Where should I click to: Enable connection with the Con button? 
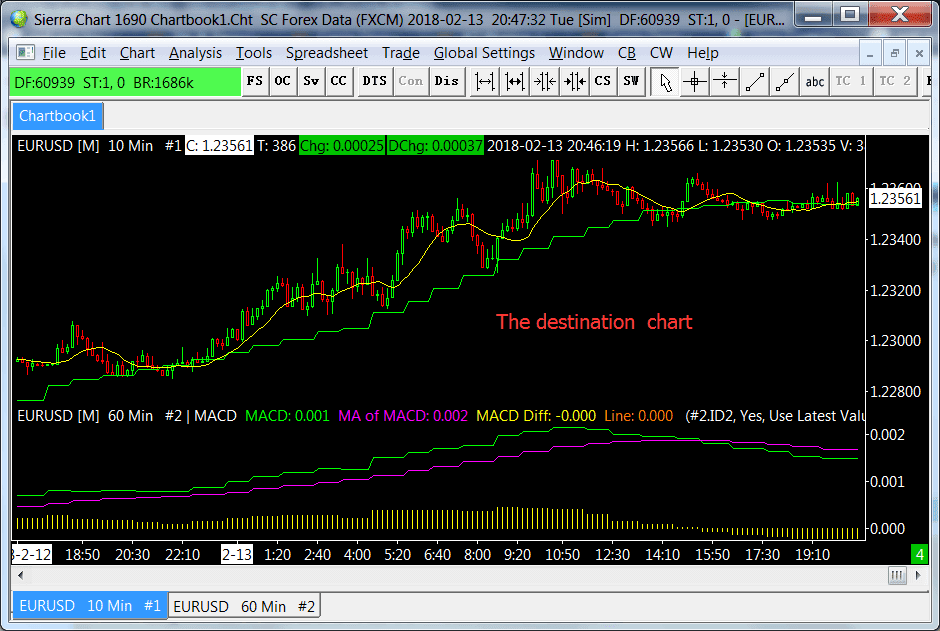(x=412, y=82)
